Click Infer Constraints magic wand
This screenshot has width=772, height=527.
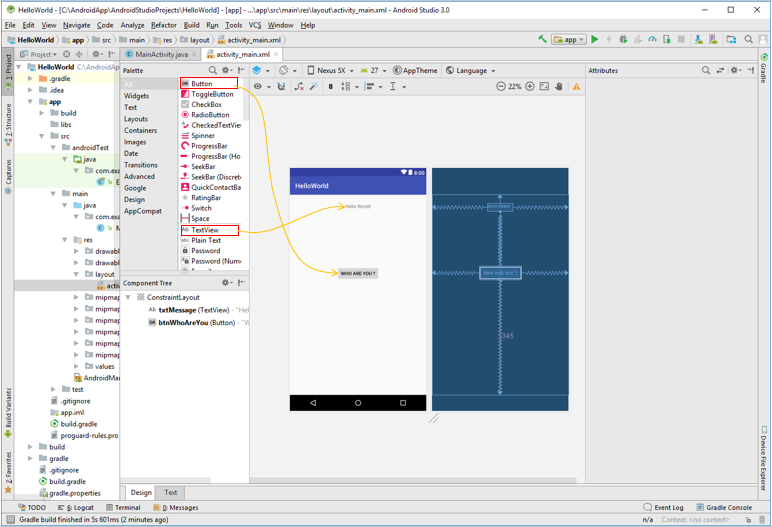(313, 86)
